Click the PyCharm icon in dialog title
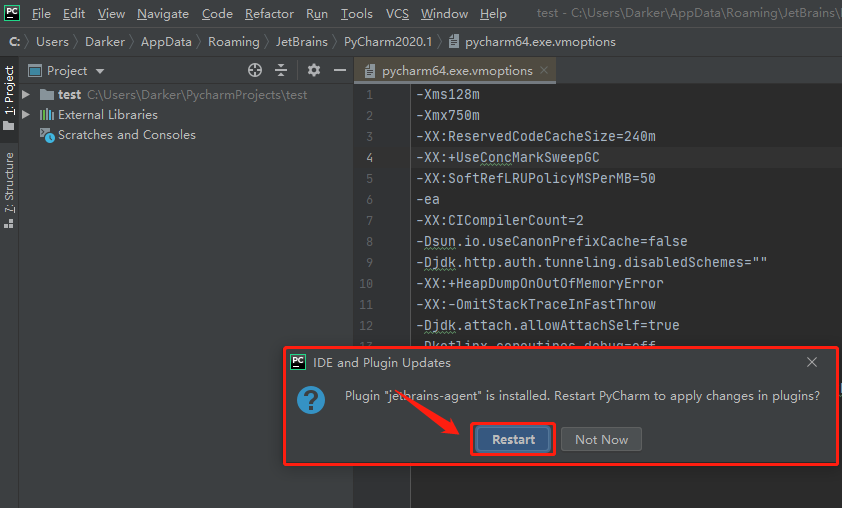The height and width of the screenshot is (508, 842). click(x=298, y=362)
